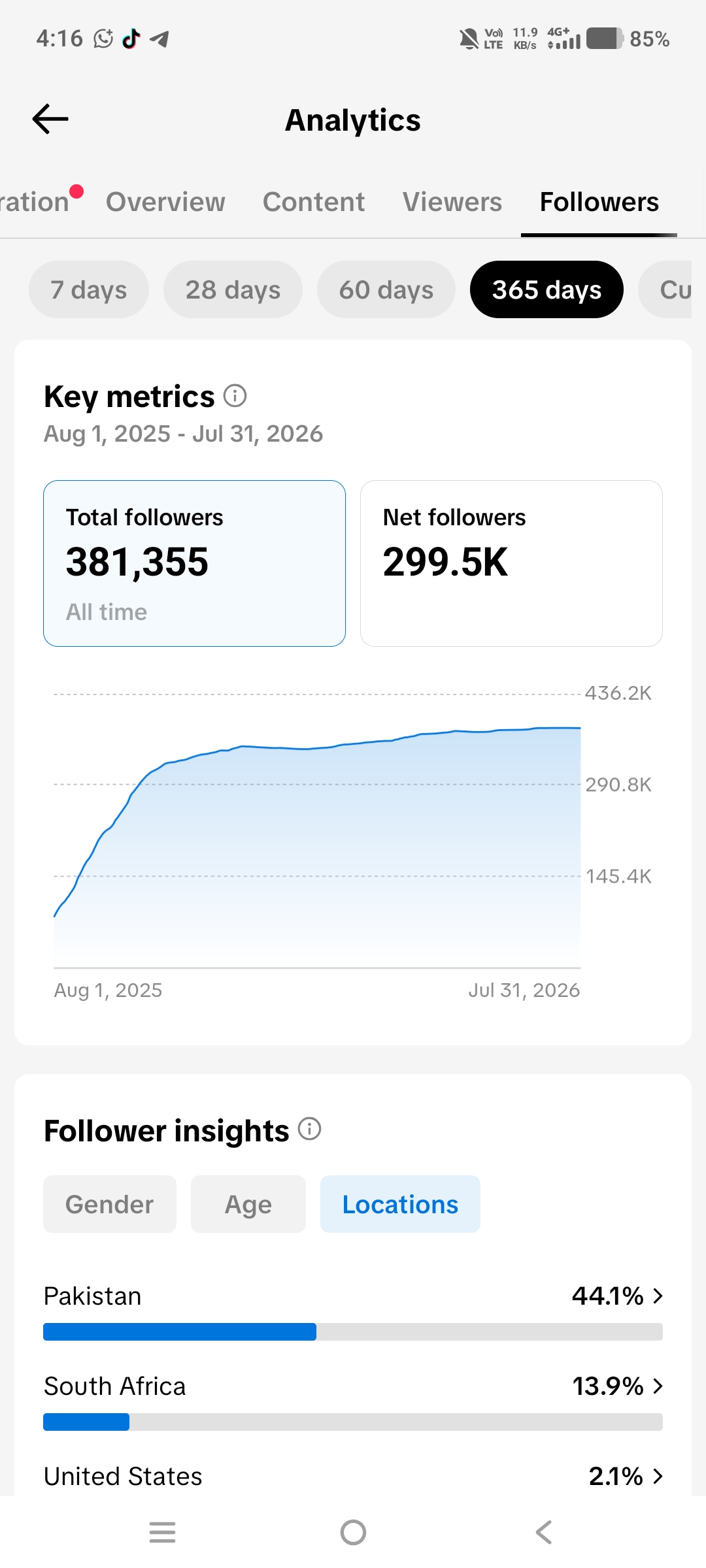Tap the Android recent apps menu icon
The image size is (706, 1568).
(162, 1532)
